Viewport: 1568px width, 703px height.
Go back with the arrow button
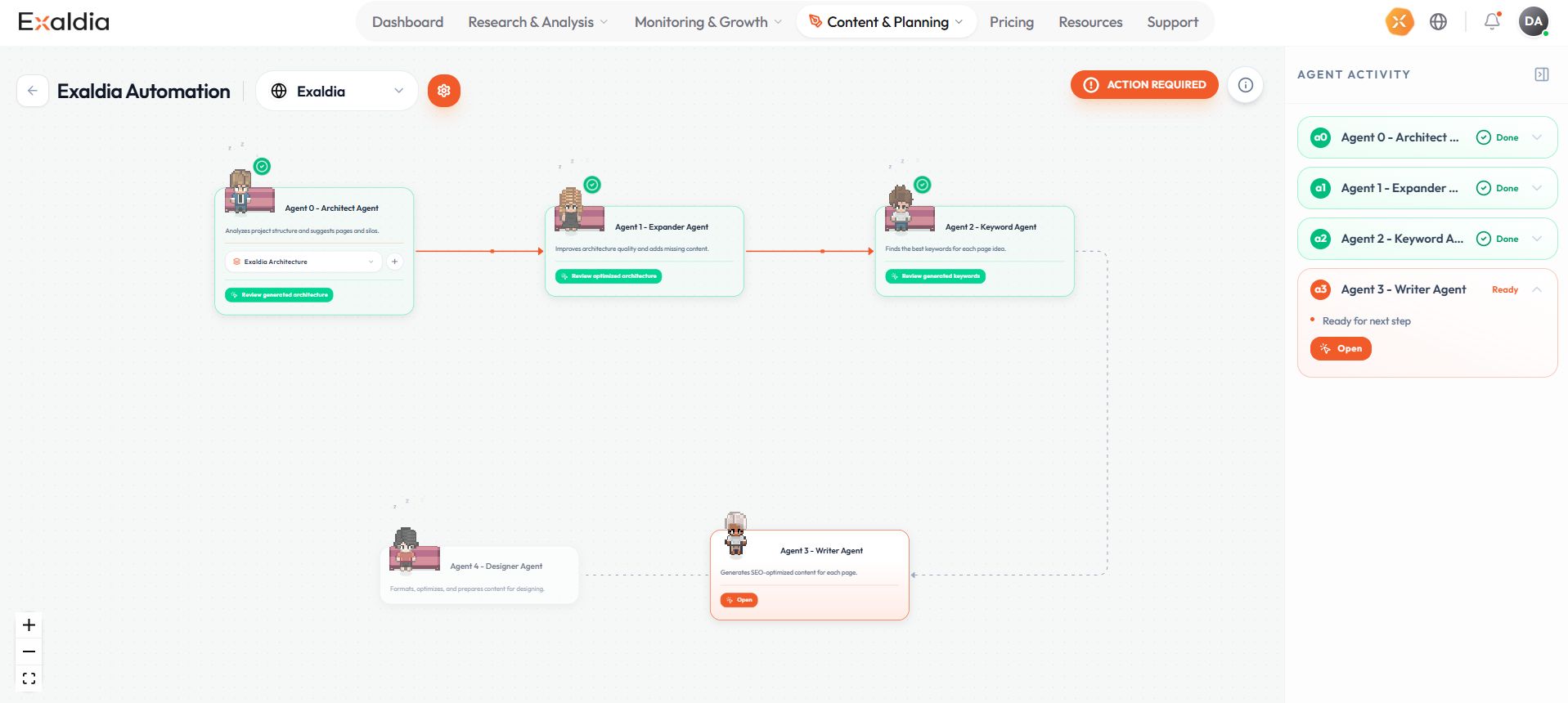pyautogui.click(x=32, y=91)
